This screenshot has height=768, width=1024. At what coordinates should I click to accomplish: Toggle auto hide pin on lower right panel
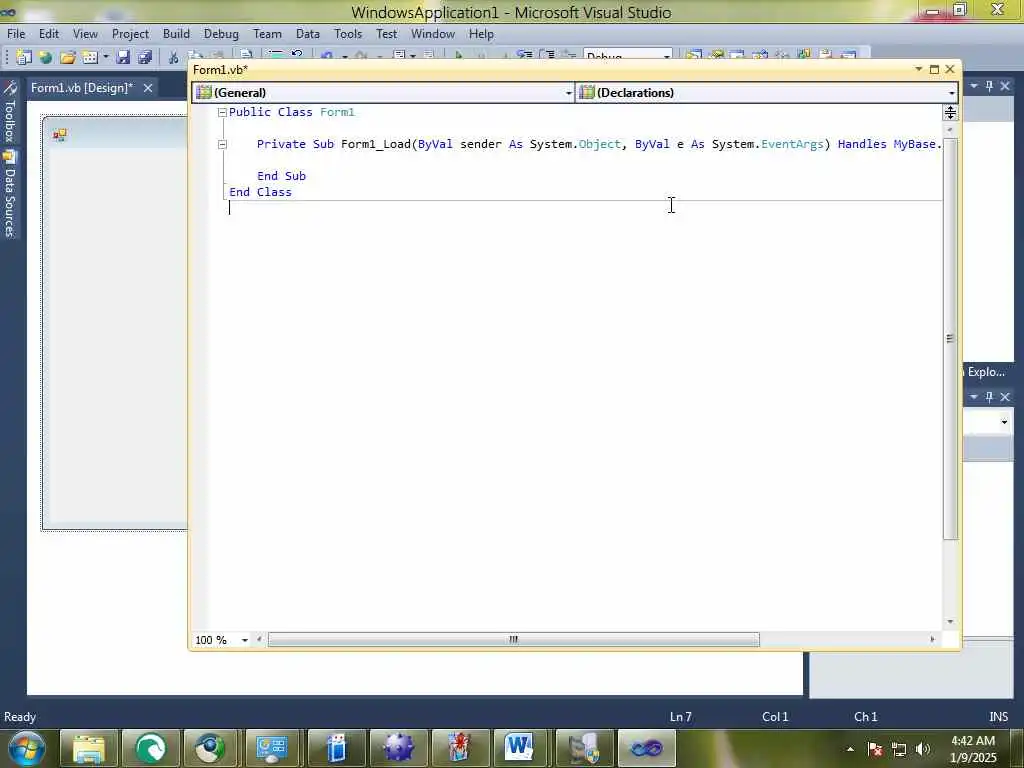989,396
